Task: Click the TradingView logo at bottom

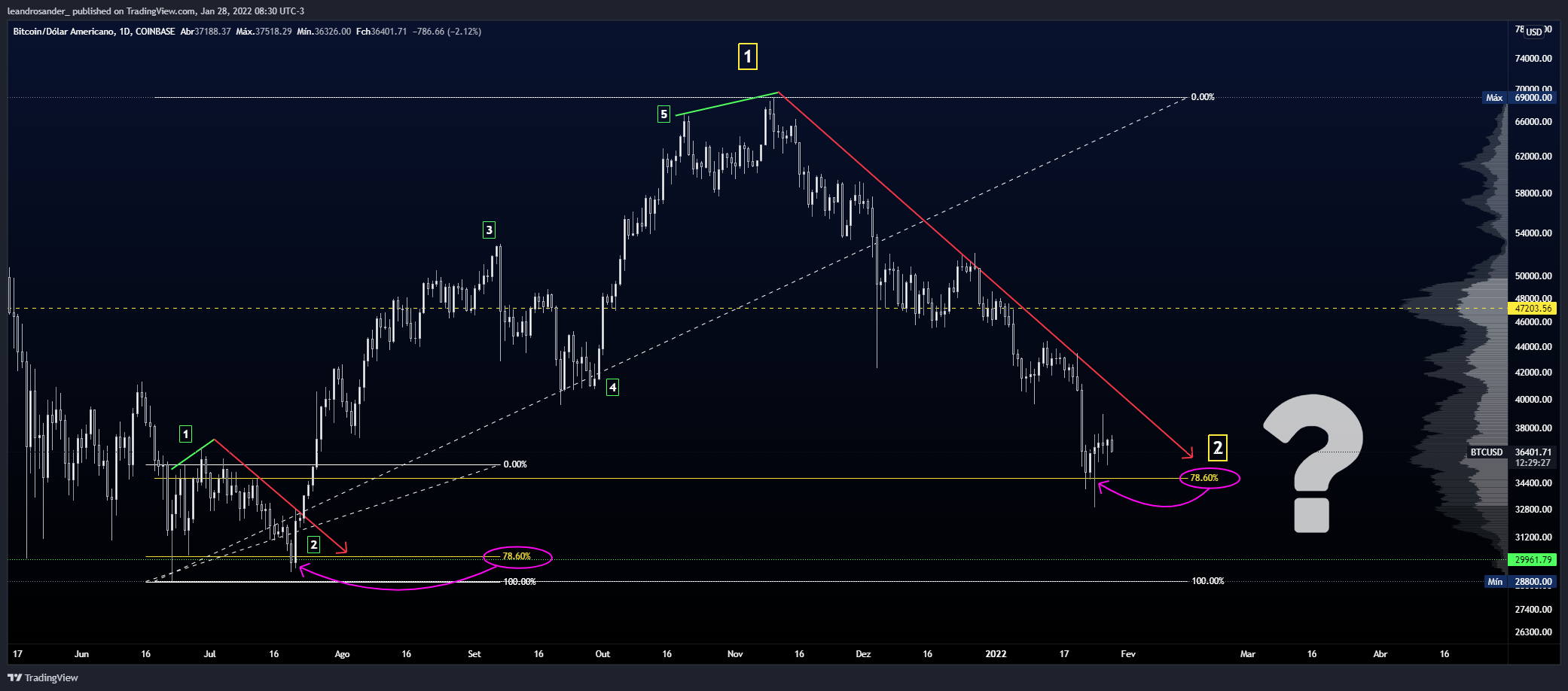Action: point(43,677)
